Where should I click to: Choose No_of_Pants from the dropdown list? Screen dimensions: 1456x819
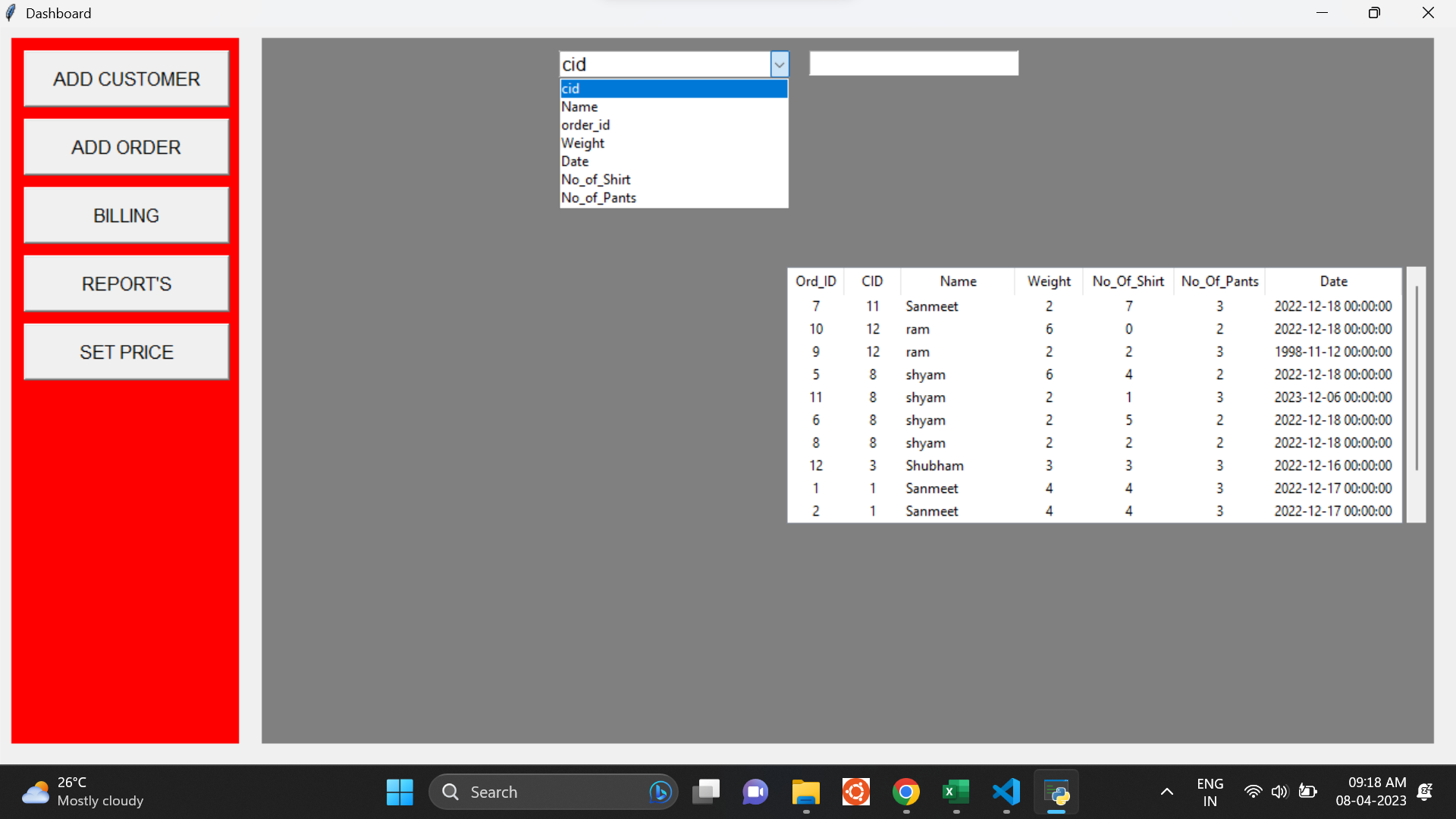pos(598,198)
